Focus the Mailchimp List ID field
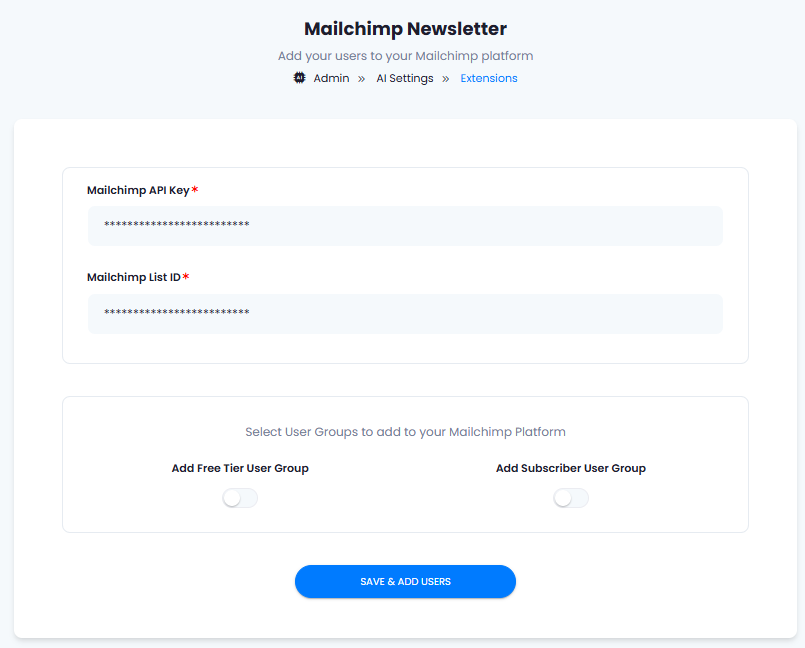This screenshot has width=805, height=648. click(405, 314)
